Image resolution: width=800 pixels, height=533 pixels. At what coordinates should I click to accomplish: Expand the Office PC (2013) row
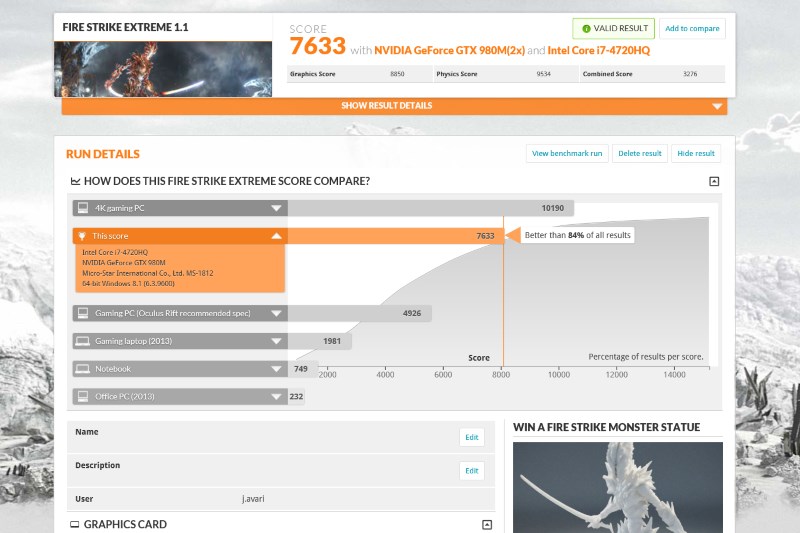point(276,396)
